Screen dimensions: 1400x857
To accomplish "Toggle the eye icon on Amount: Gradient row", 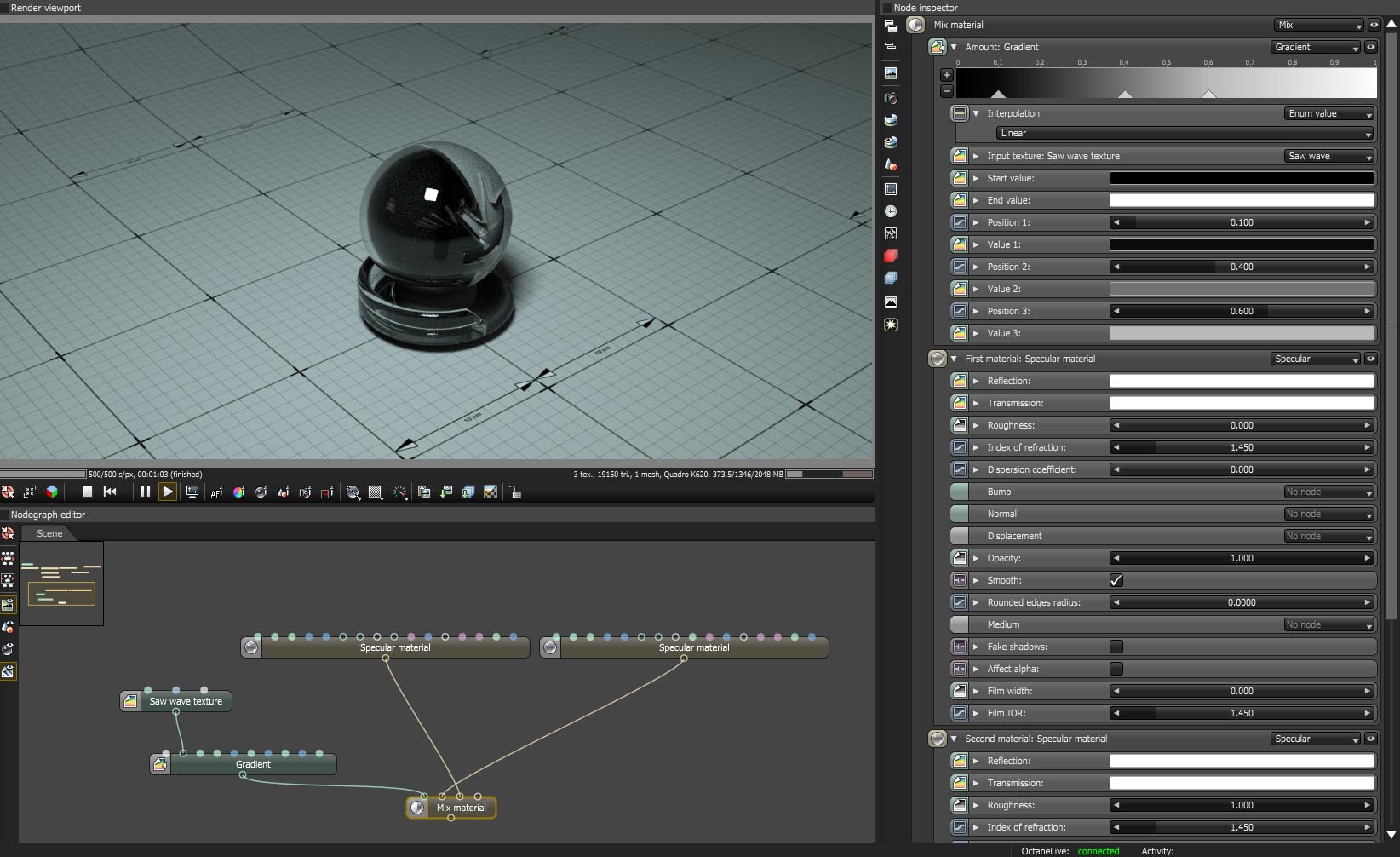I will [x=1370, y=47].
